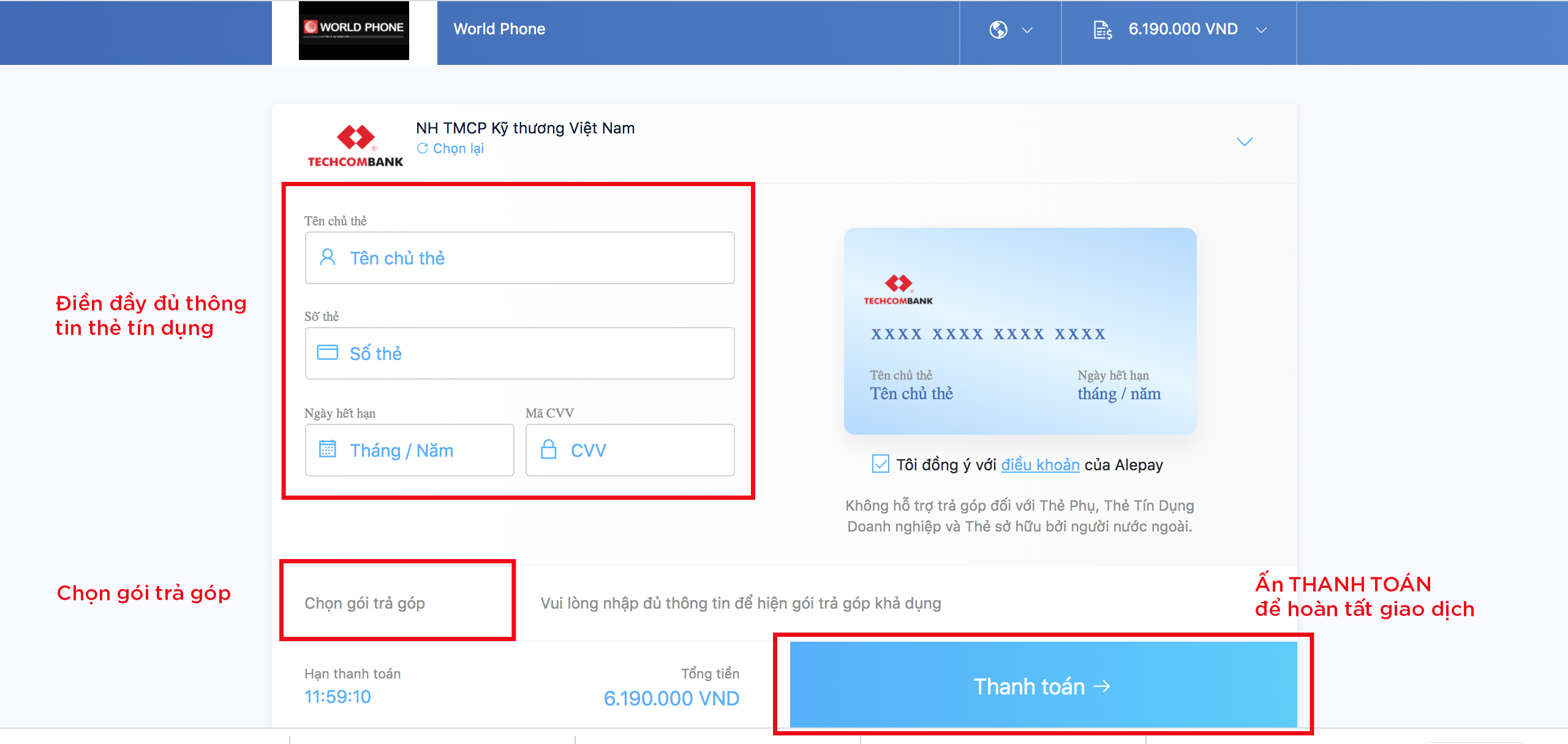The image size is (1568, 744).
Task: Click the lock icon in CVV field
Action: point(548,449)
